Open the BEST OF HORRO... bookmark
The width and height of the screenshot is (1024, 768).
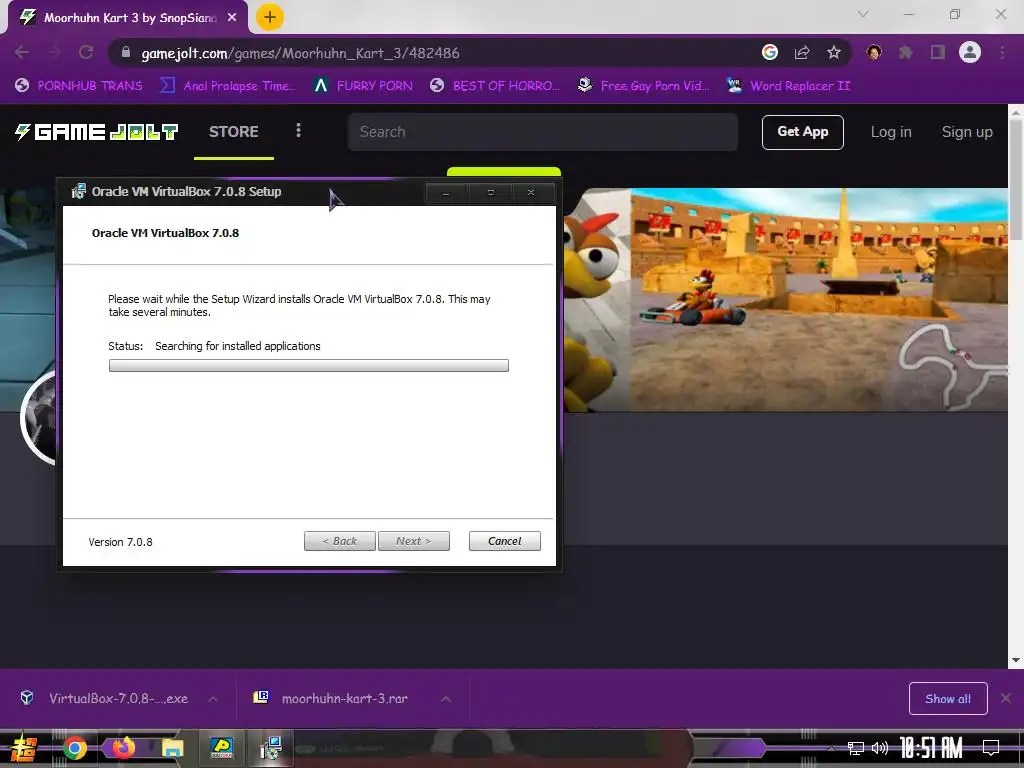pos(495,86)
